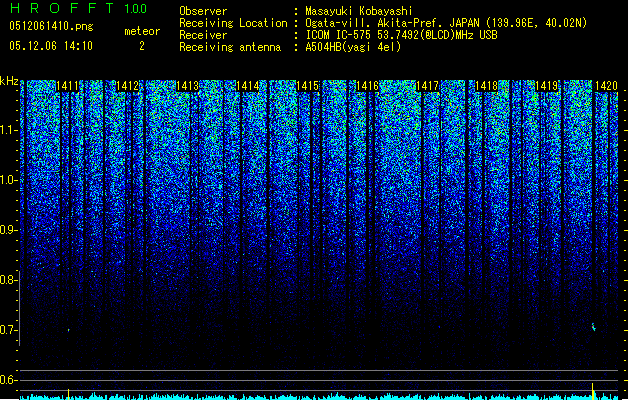
Task: Click the meteor echo near 1420 at 0.7 kHz
Action: tap(594, 327)
